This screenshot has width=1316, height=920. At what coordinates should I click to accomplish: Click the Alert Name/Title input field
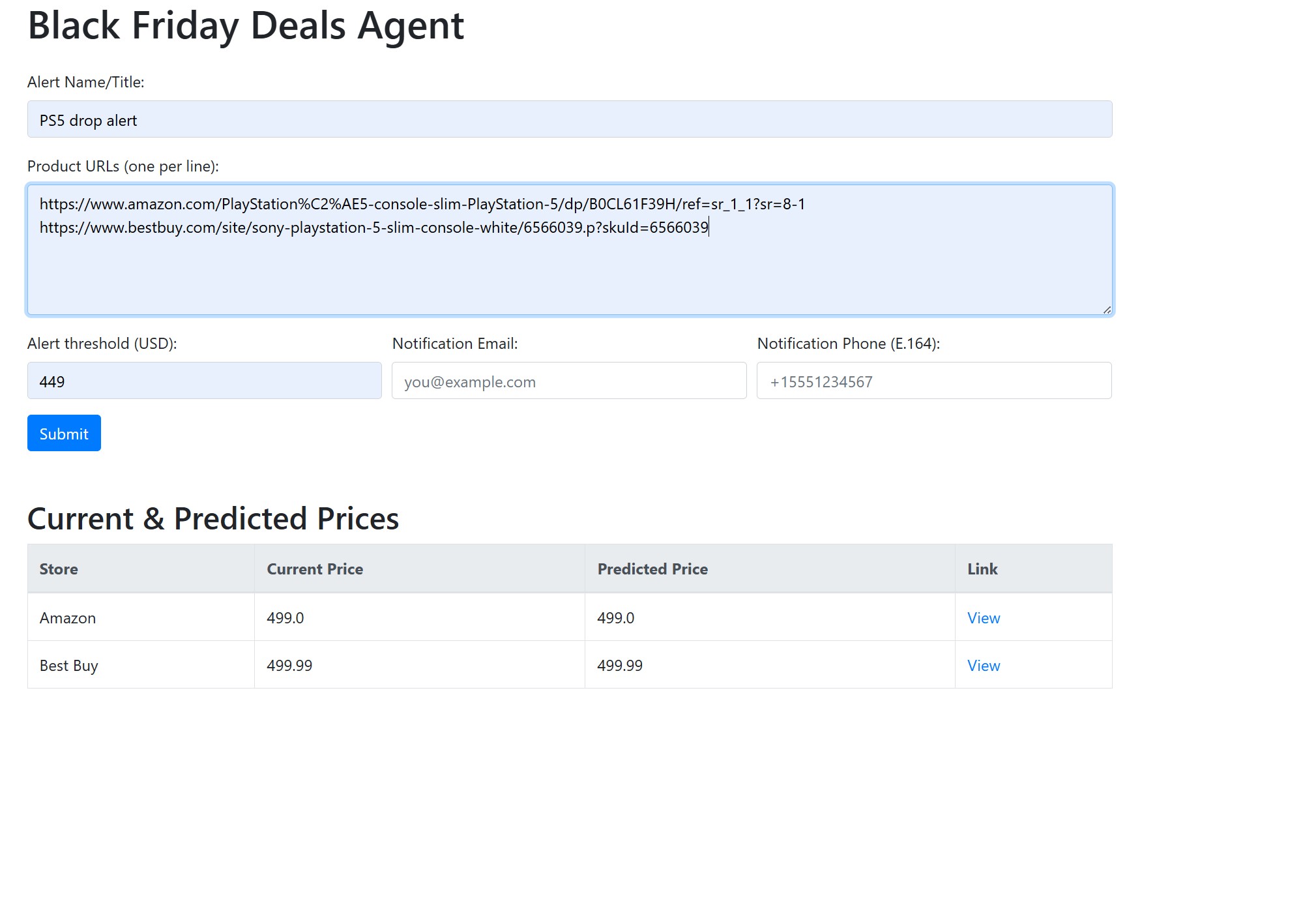point(570,119)
